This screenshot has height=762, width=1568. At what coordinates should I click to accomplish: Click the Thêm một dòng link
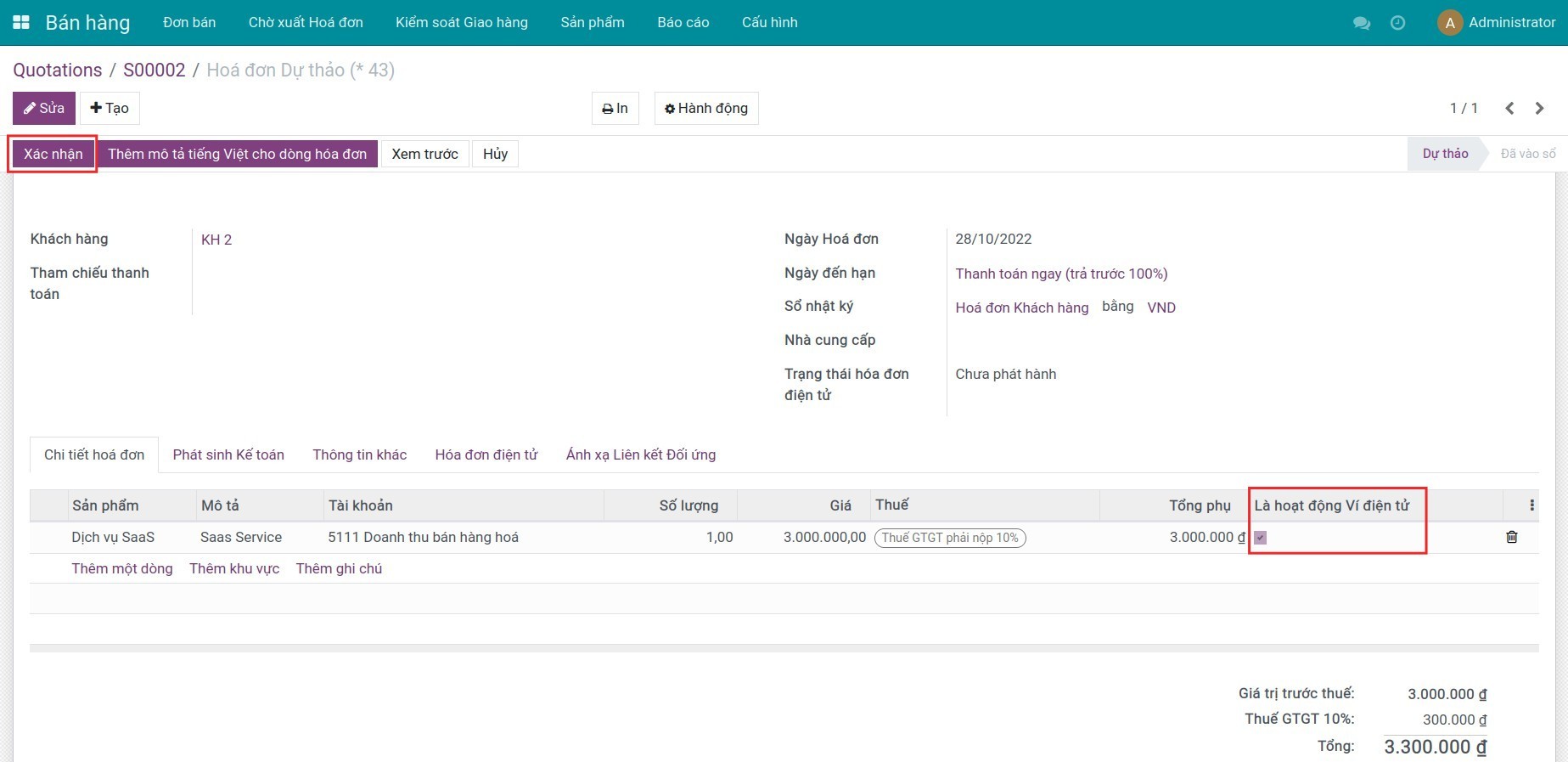point(122,568)
